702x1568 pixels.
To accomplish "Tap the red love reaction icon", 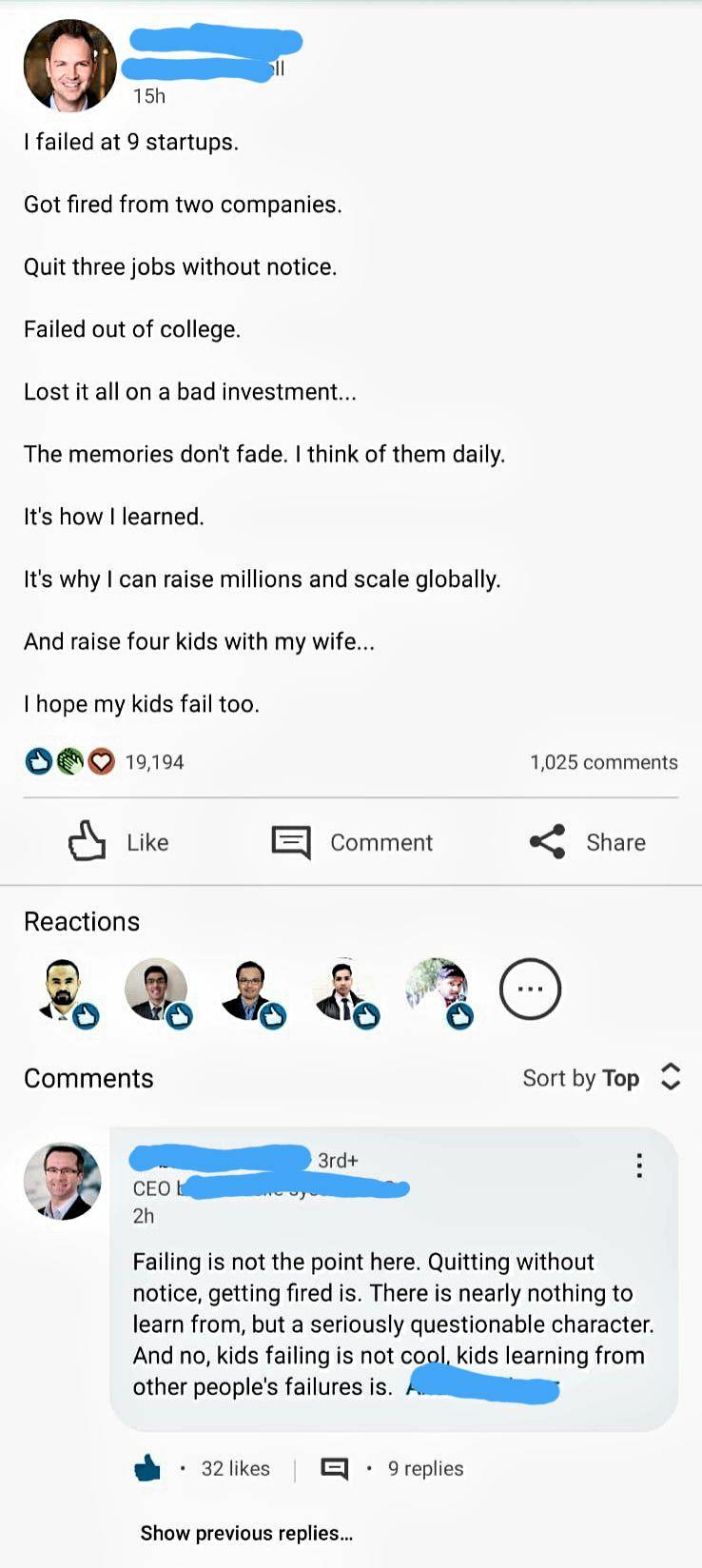I will (99, 761).
